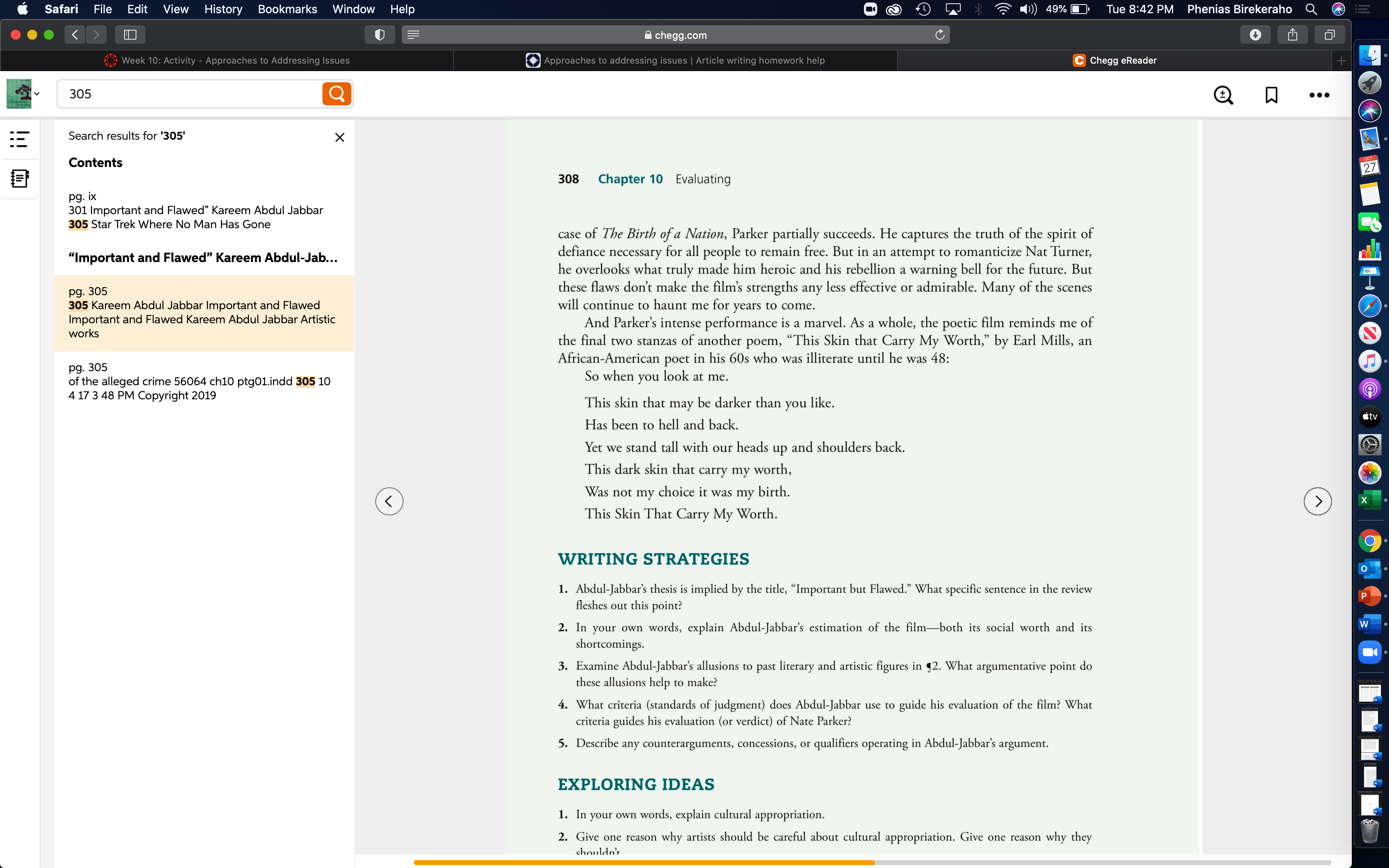Open pg. ix contents search result

196,211
